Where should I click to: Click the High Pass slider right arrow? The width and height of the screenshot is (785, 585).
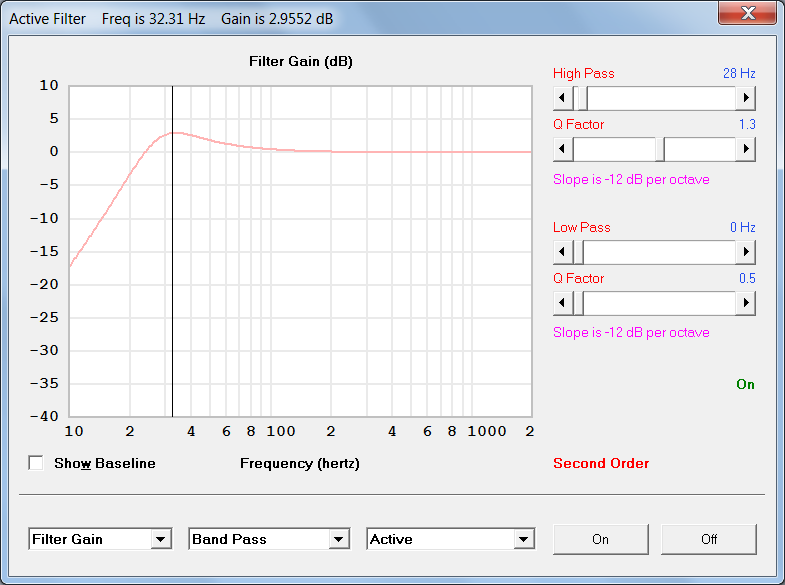coord(745,98)
